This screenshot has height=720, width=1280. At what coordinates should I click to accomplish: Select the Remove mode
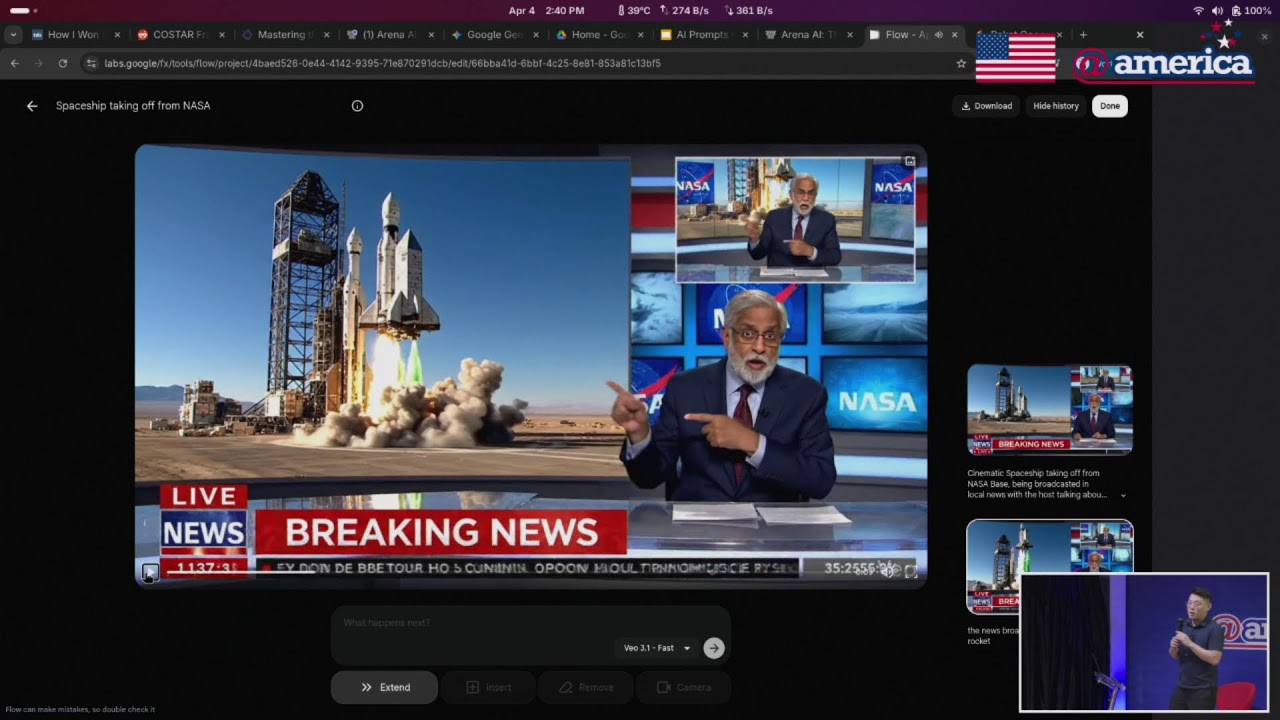click(586, 687)
